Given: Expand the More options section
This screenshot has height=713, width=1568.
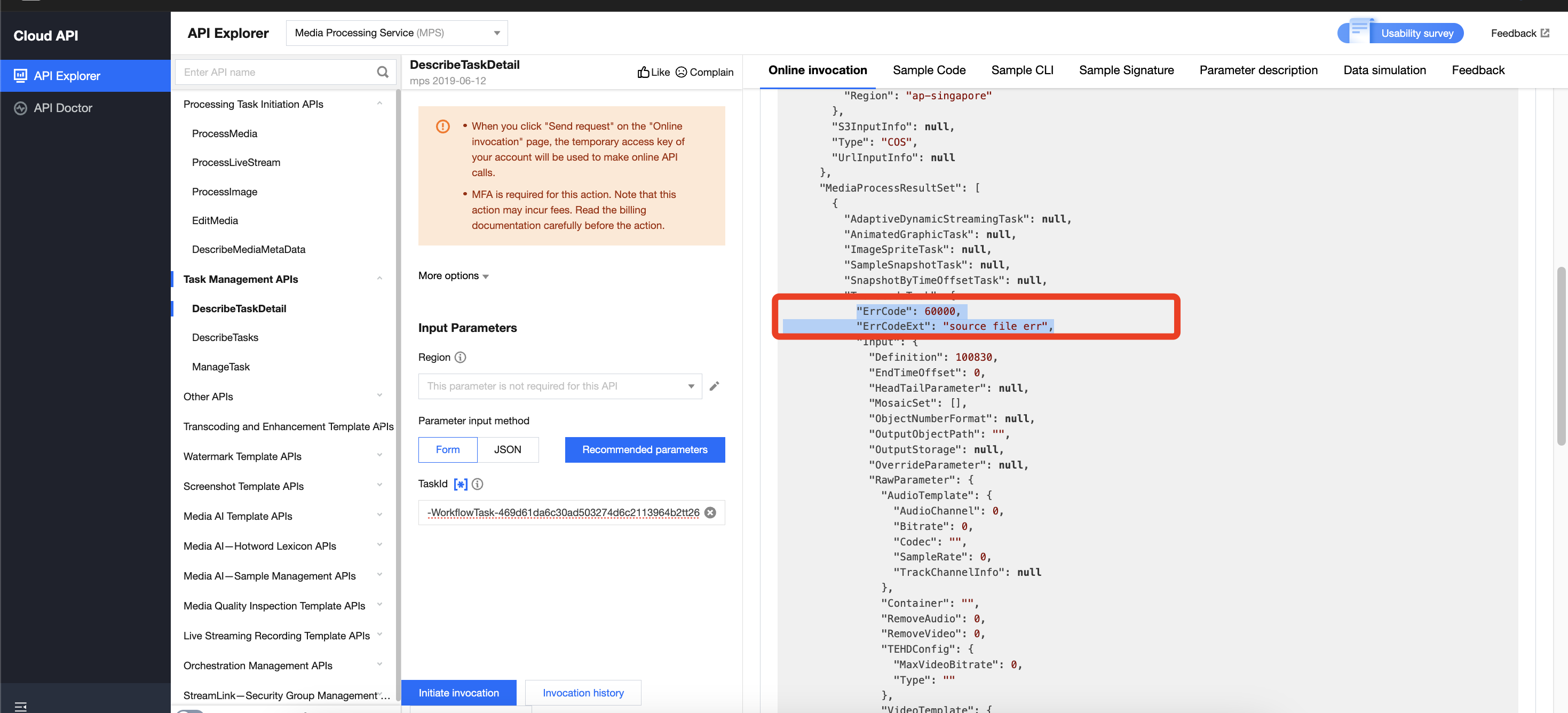Looking at the screenshot, I should (453, 275).
